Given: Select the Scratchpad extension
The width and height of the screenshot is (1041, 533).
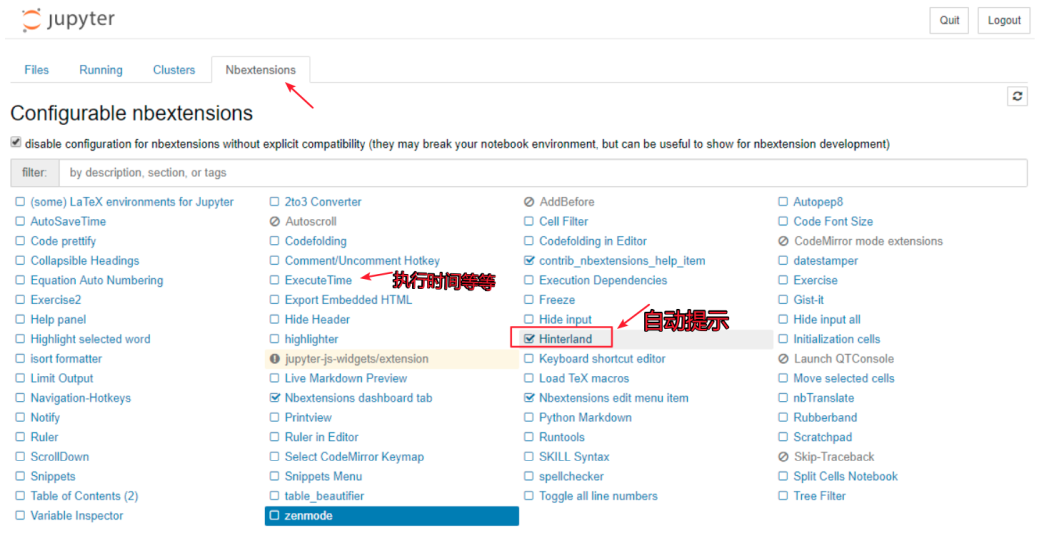Looking at the screenshot, I should (x=823, y=437).
